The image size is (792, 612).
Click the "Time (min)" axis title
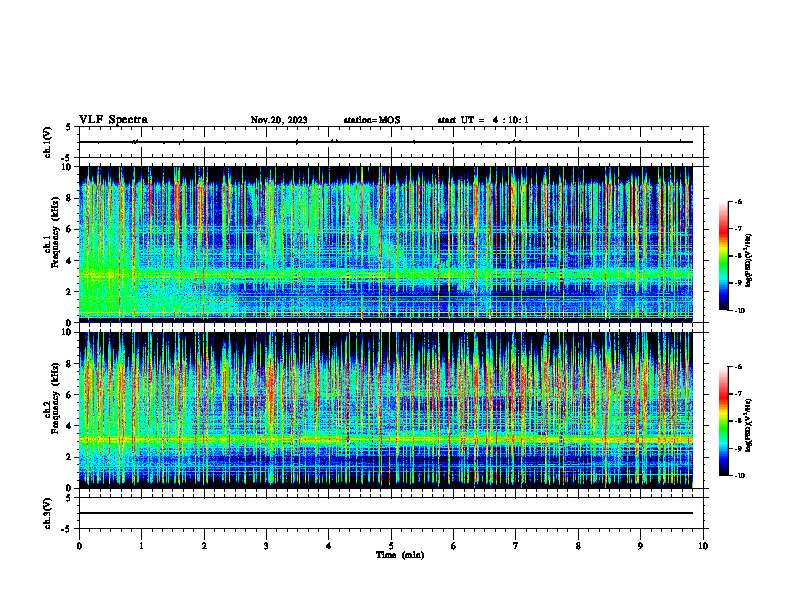pyautogui.click(x=400, y=555)
